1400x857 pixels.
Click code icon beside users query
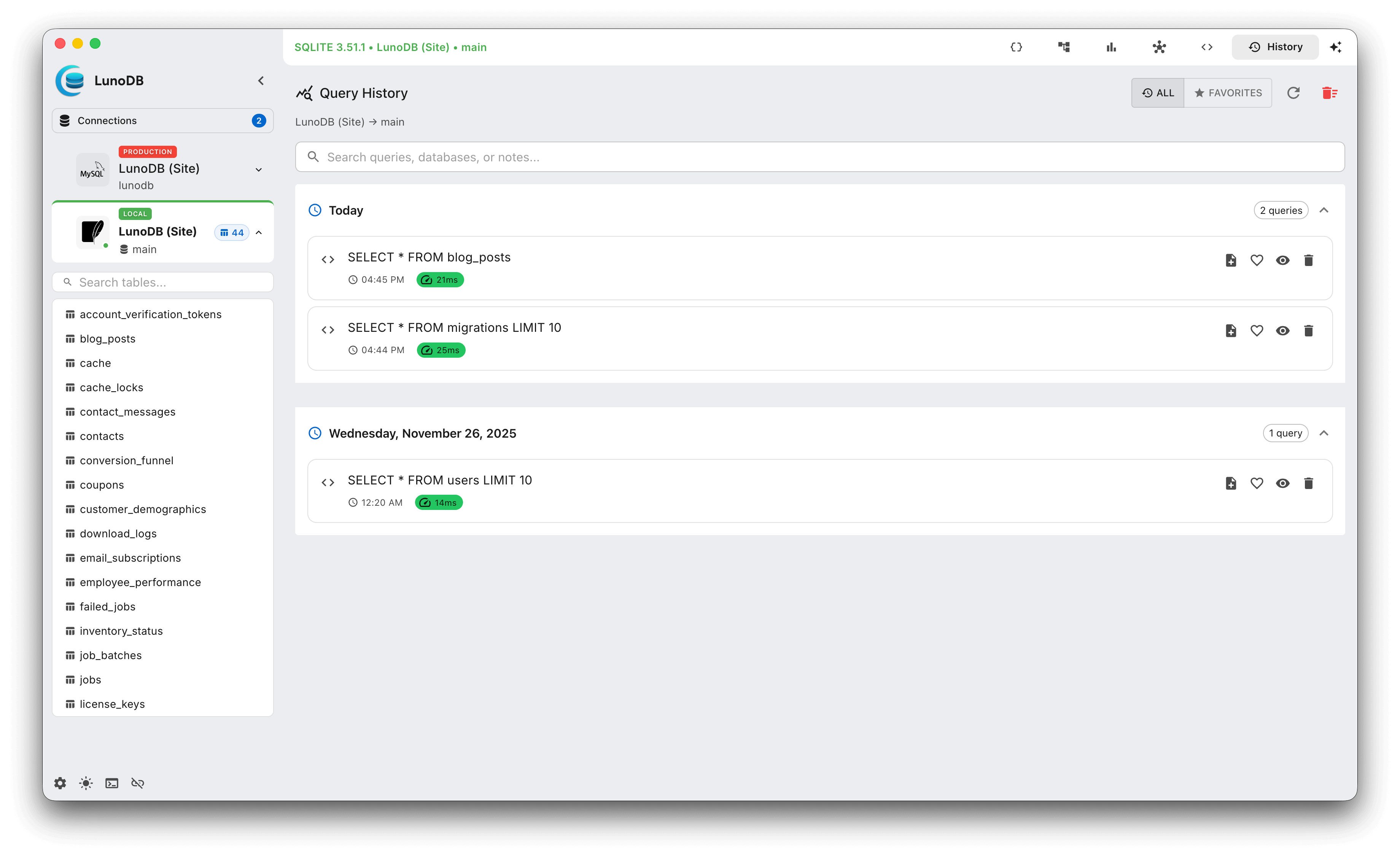click(328, 483)
